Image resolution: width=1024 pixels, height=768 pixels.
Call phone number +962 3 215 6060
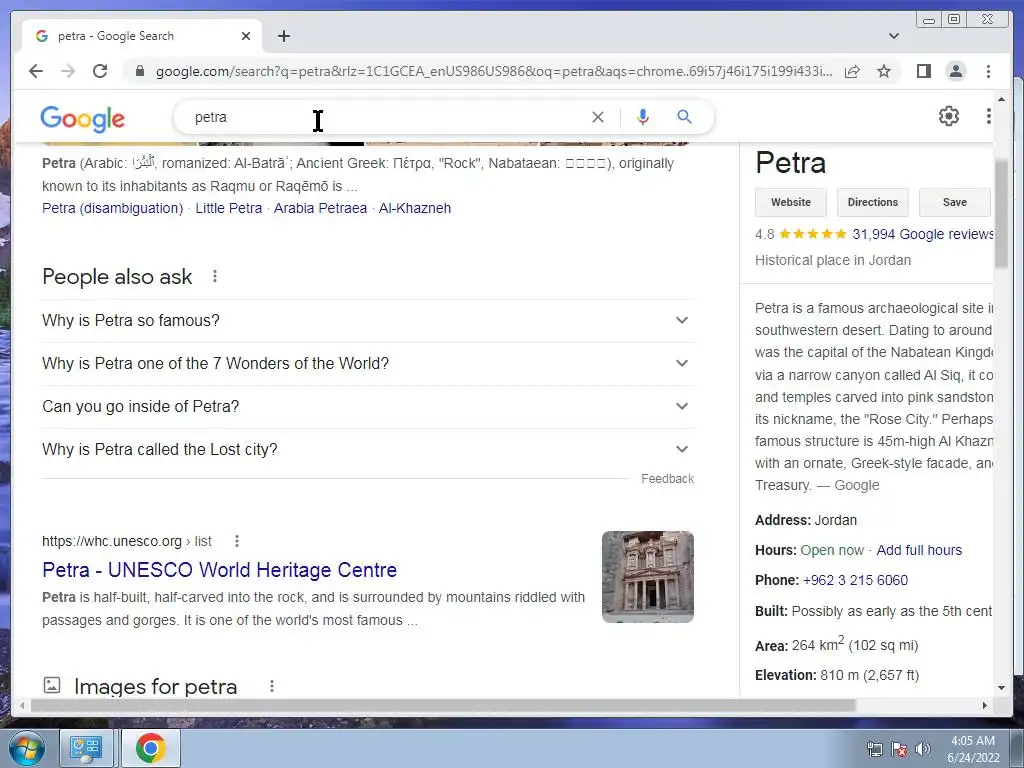point(855,581)
